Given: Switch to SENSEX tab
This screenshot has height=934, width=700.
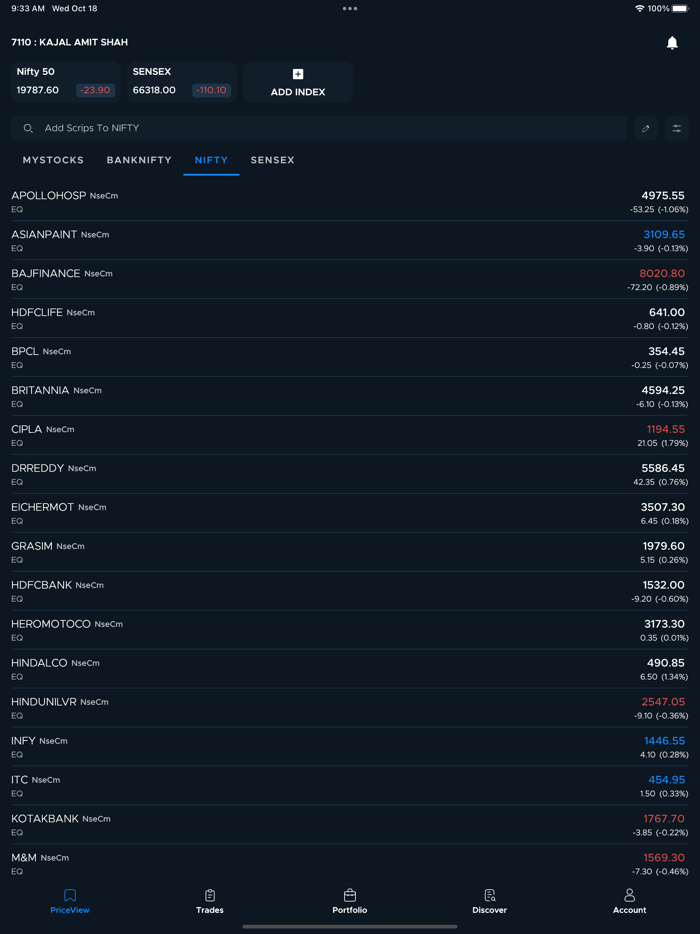Looking at the screenshot, I should 272,160.
